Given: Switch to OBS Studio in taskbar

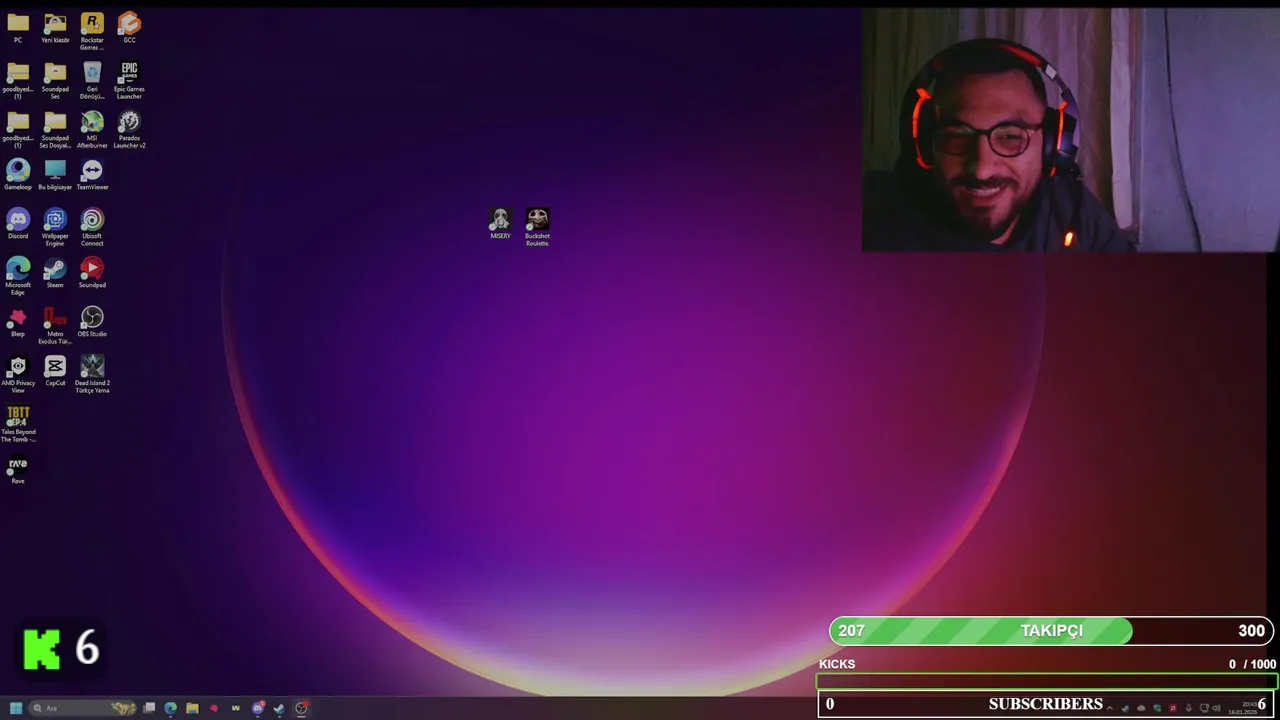Looking at the screenshot, I should pyautogui.click(x=301, y=708).
